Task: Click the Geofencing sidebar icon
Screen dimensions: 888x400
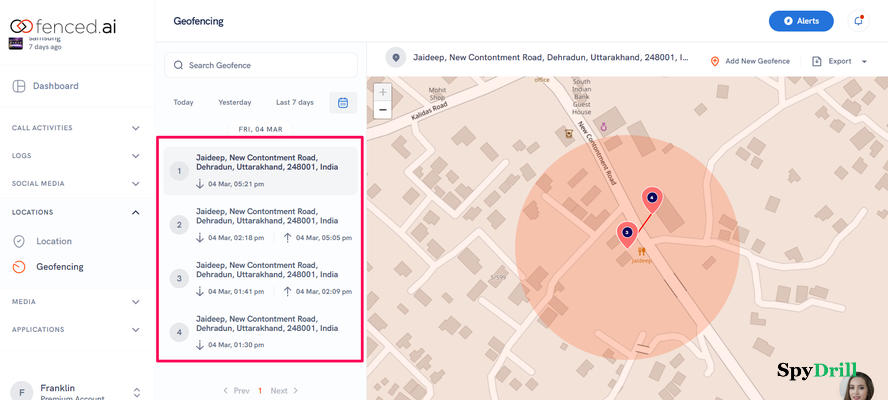Action: coord(19,267)
